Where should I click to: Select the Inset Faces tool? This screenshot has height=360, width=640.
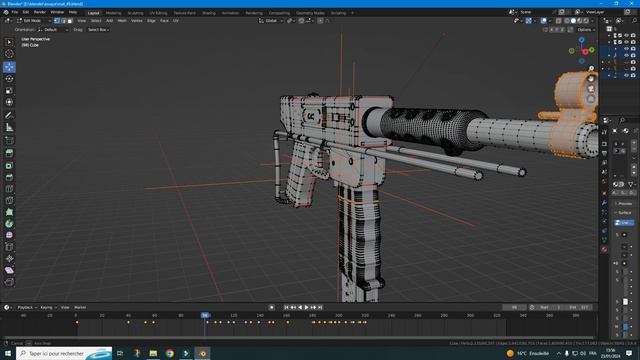(x=9, y=165)
